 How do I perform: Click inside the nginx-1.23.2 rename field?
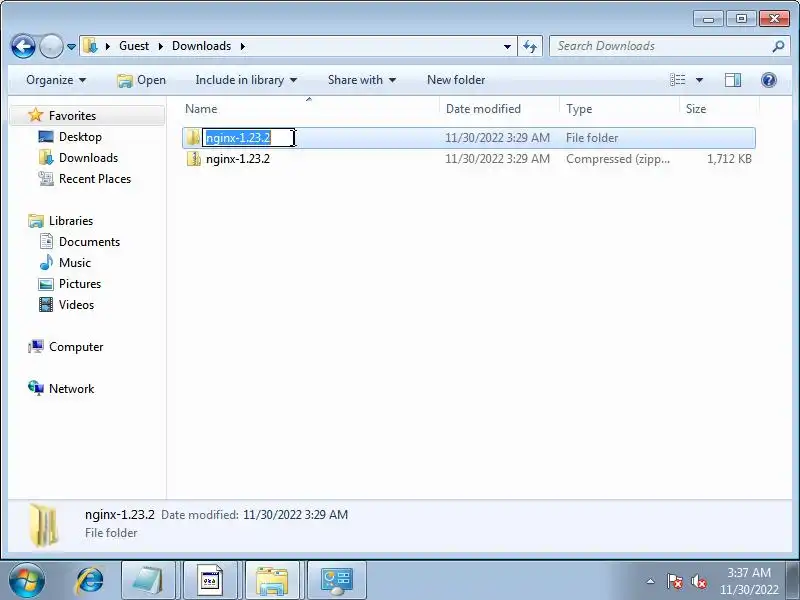click(x=249, y=138)
